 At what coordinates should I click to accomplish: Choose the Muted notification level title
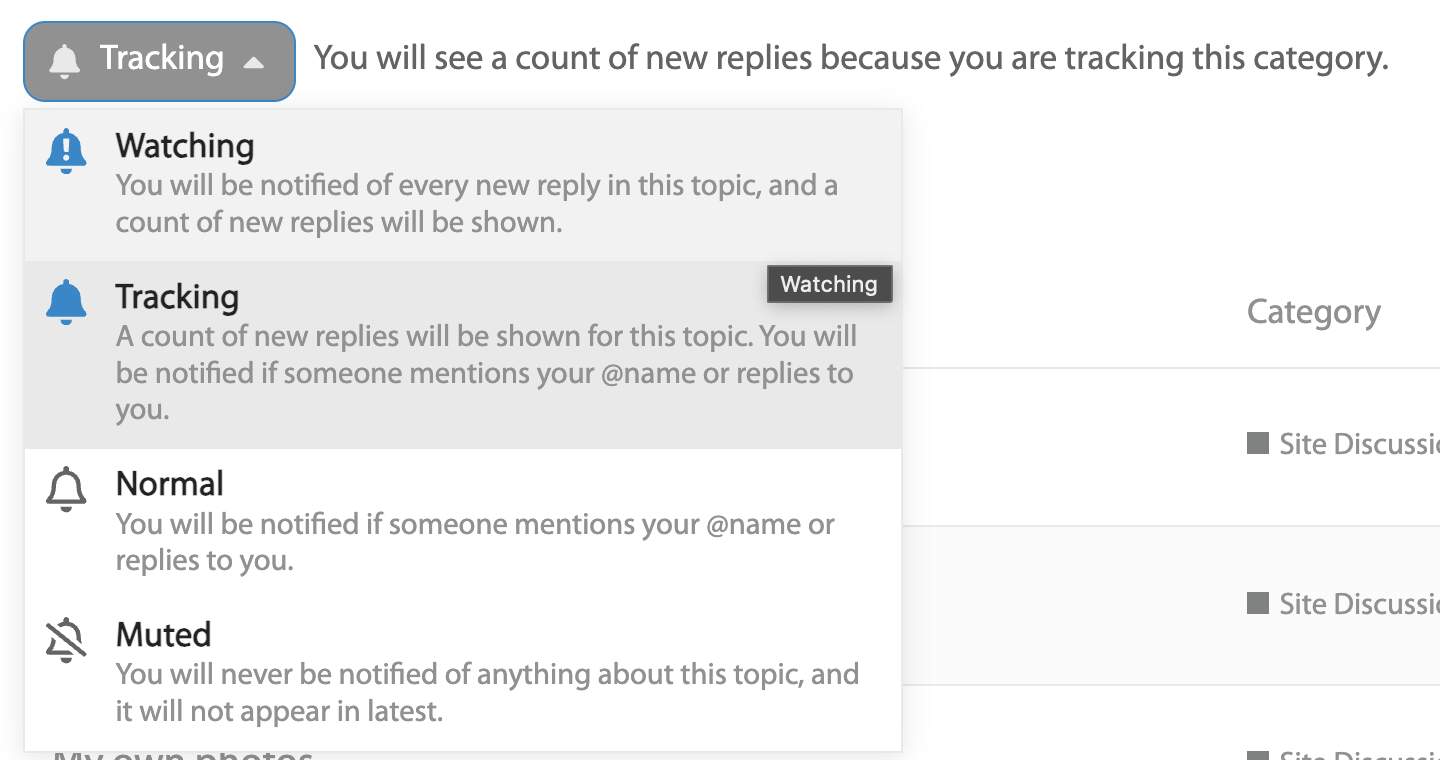pyautogui.click(x=164, y=634)
